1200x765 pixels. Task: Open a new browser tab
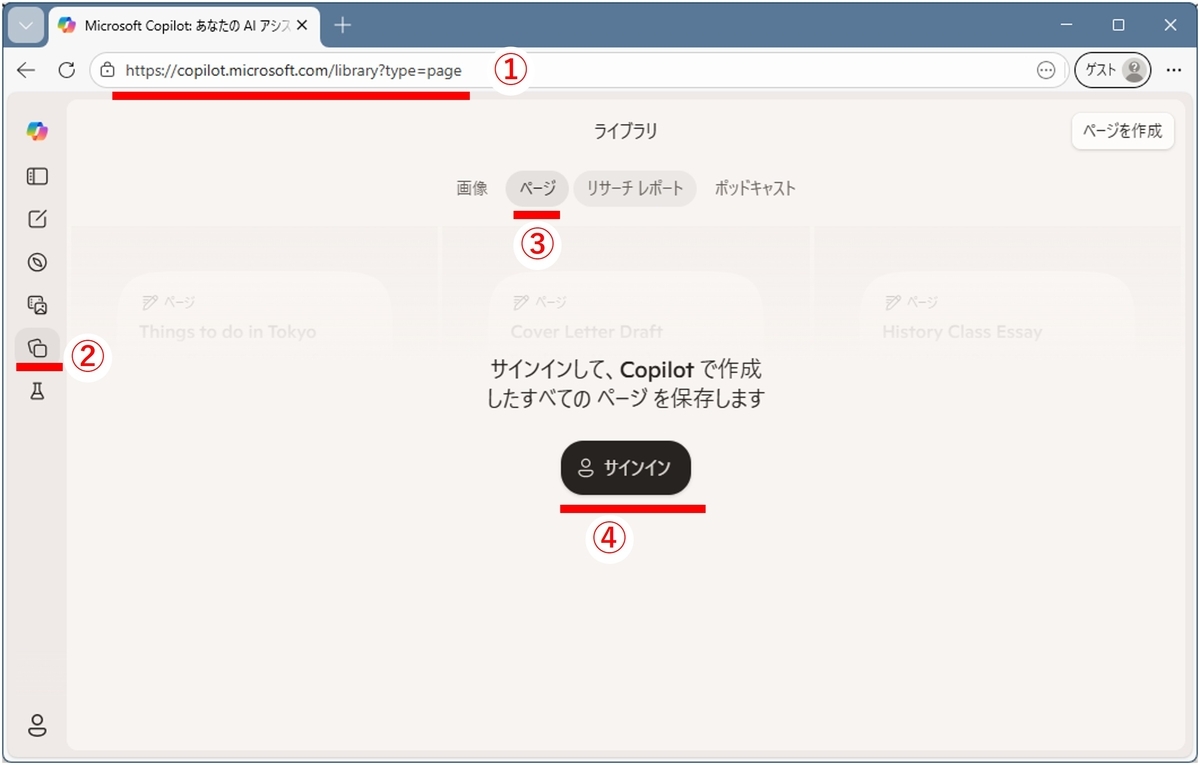343,25
